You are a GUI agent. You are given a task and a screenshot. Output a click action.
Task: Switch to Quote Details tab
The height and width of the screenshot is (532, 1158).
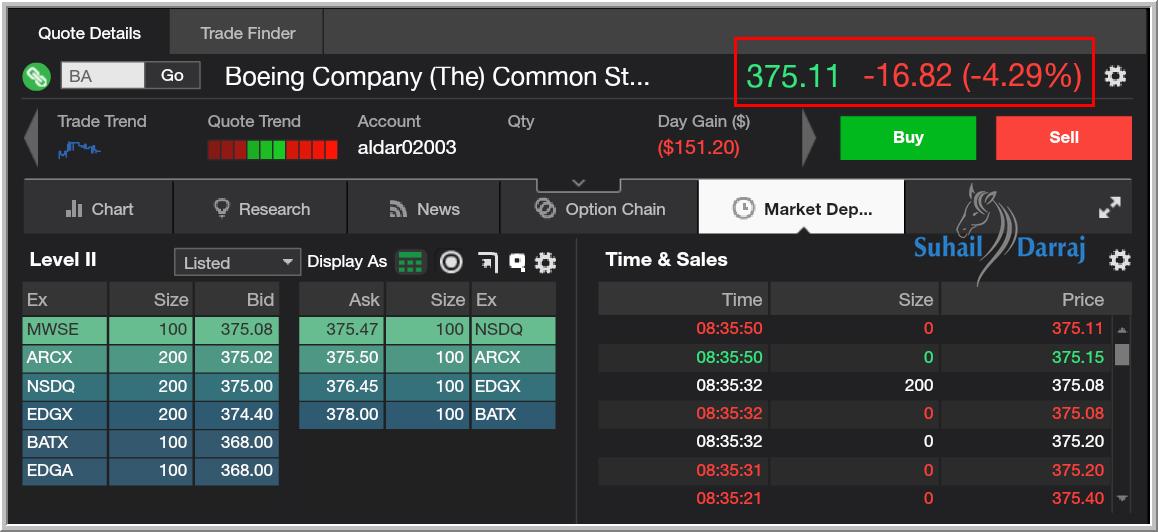pos(89,33)
